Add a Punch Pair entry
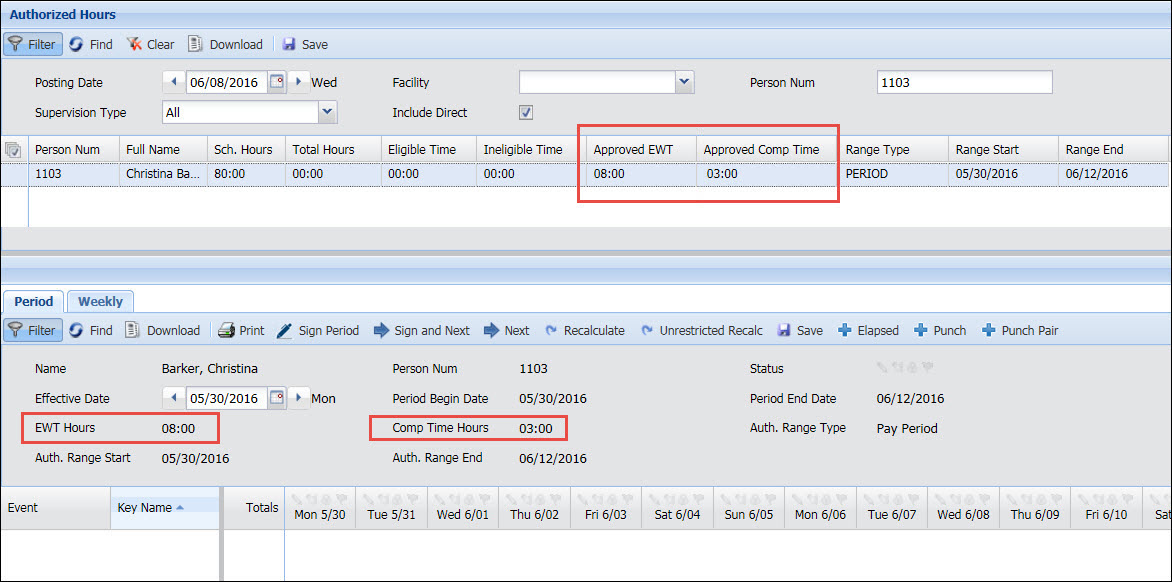Screen dimensions: 1172x582 1020,330
